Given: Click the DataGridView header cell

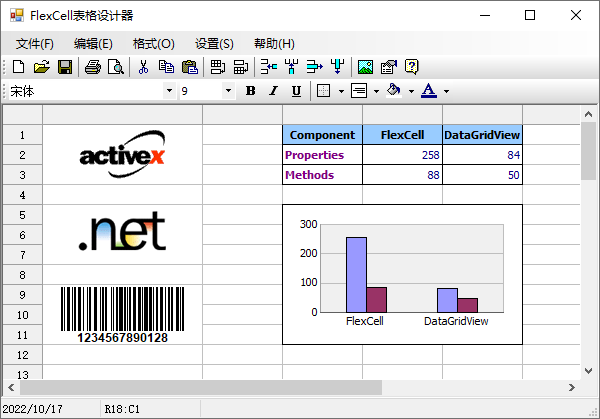Looking at the screenshot, I should pyautogui.click(x=483, y=135).
